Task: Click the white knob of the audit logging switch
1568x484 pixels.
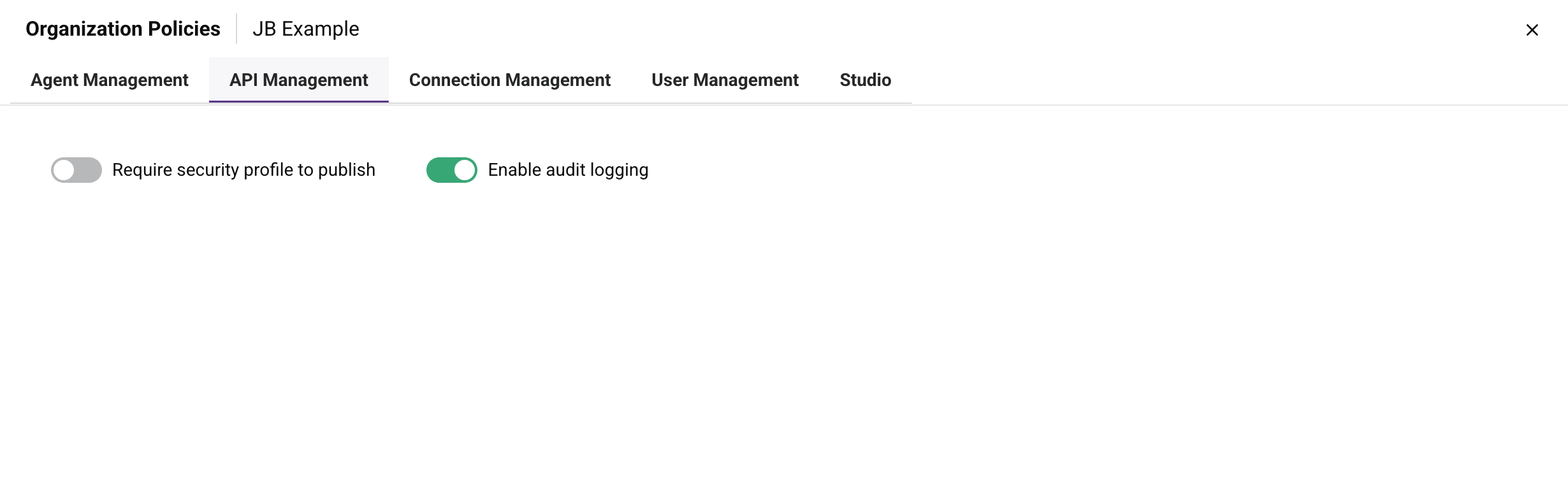Action: click(464, 170)
